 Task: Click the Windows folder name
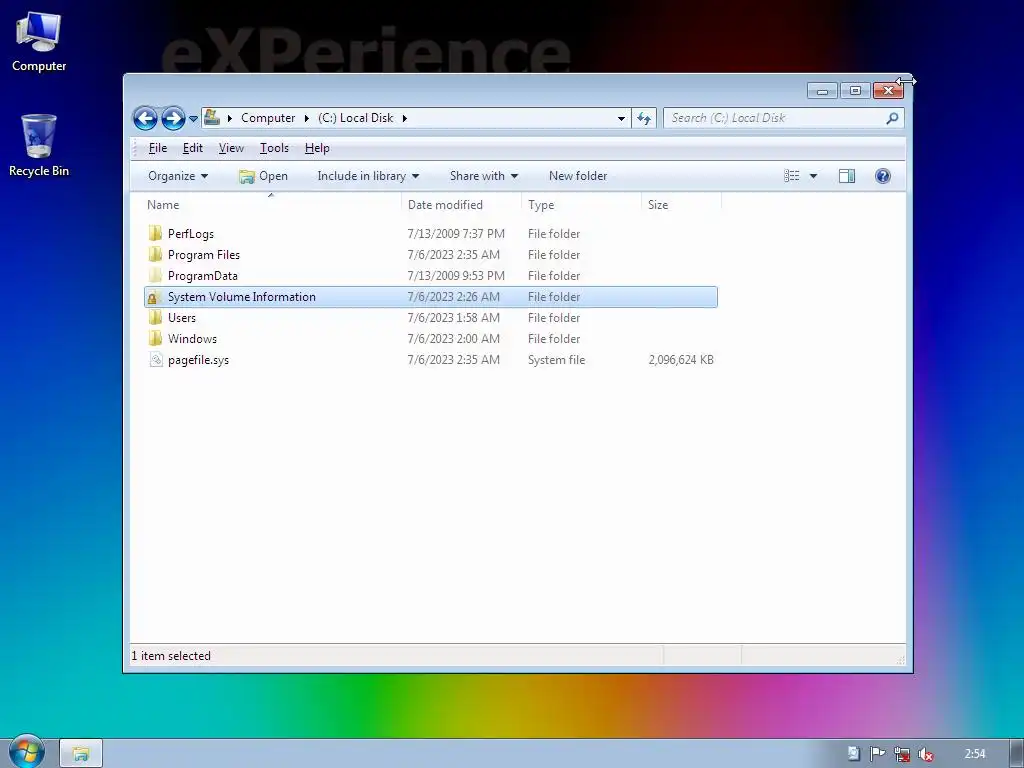[192, 338]
